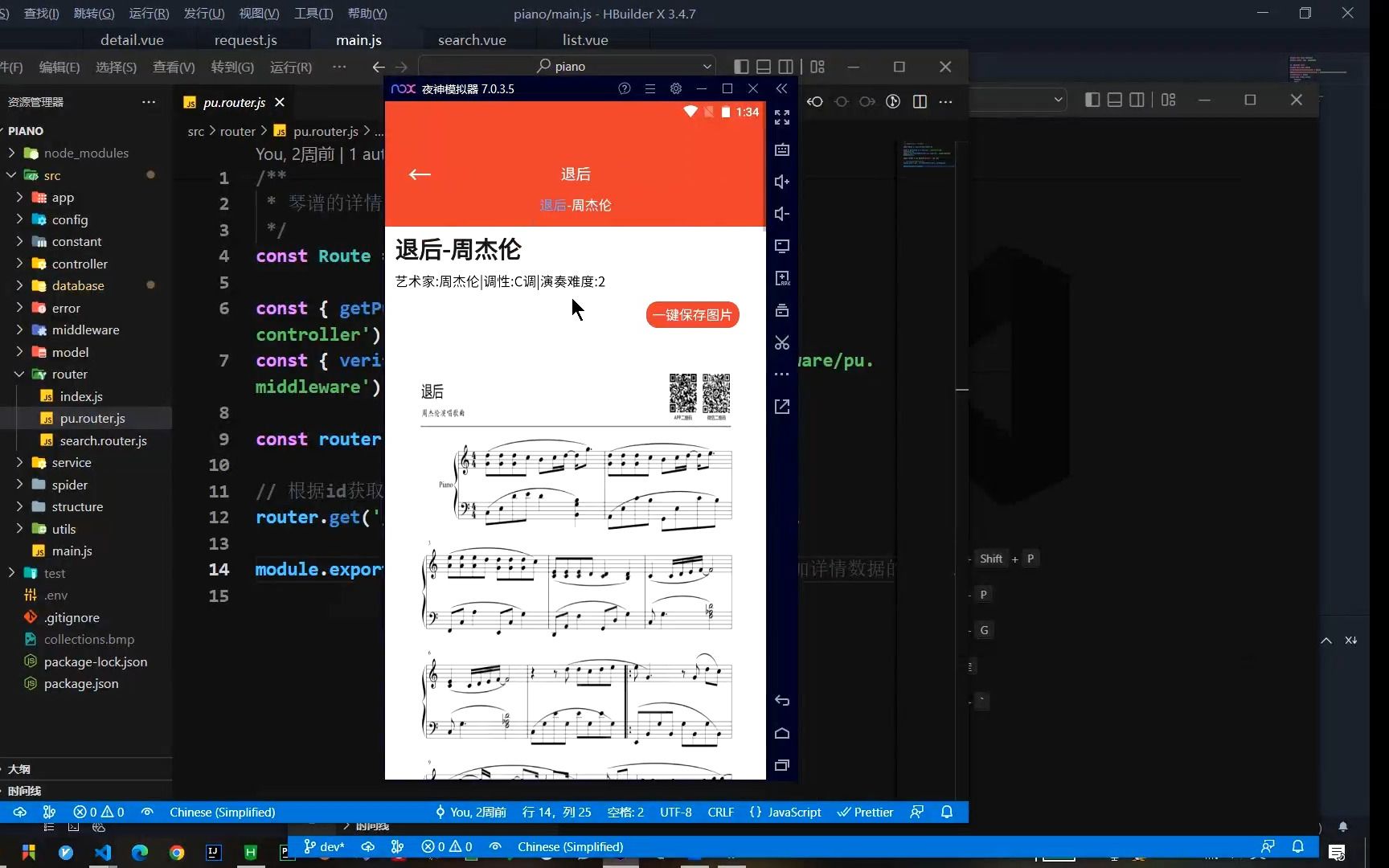The image size is (1389, 868).
Task: Open Nox help question-mark icon
Action: point(625,89)
